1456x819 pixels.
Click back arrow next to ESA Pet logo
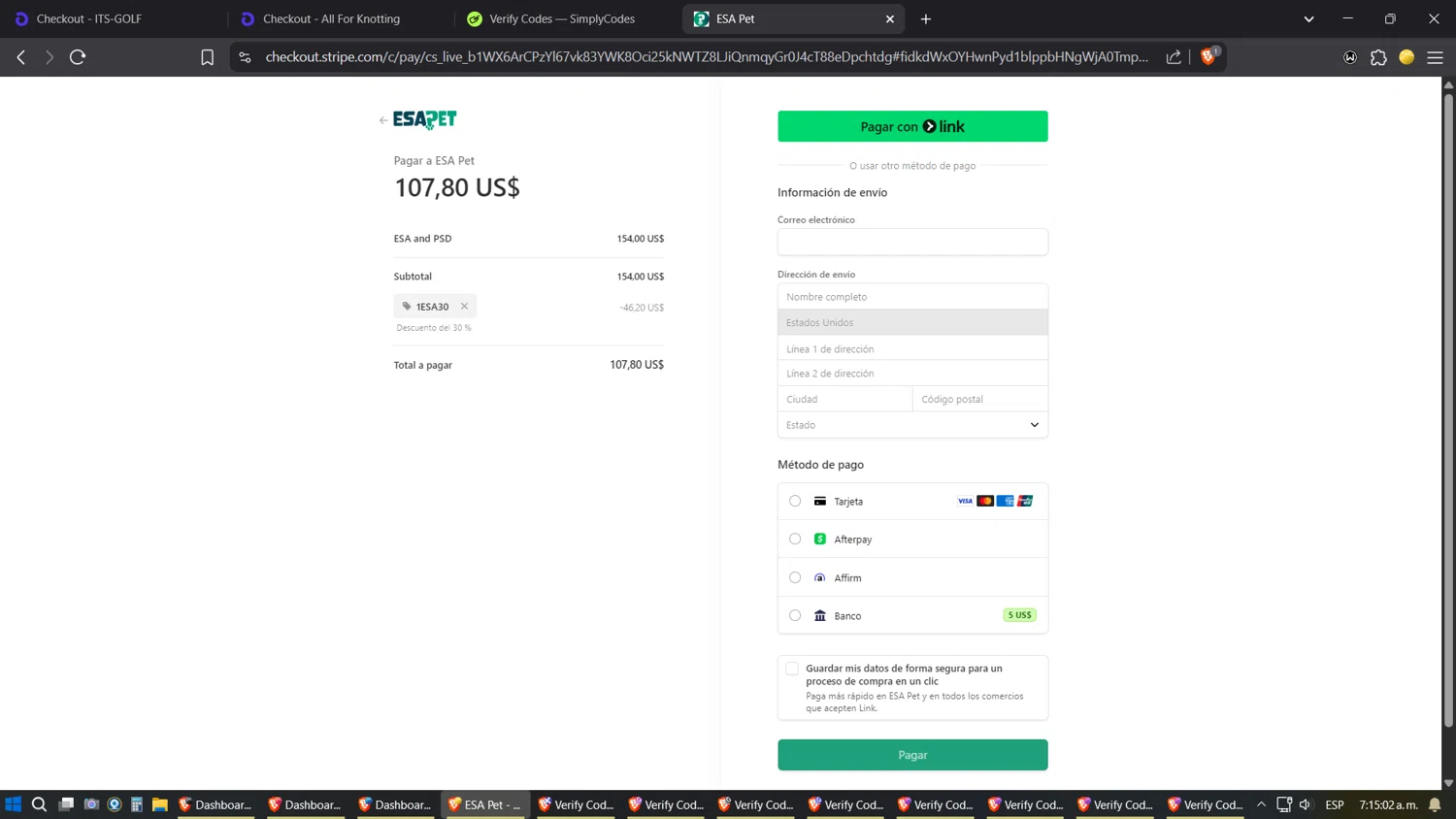click(x=383, y=120)
